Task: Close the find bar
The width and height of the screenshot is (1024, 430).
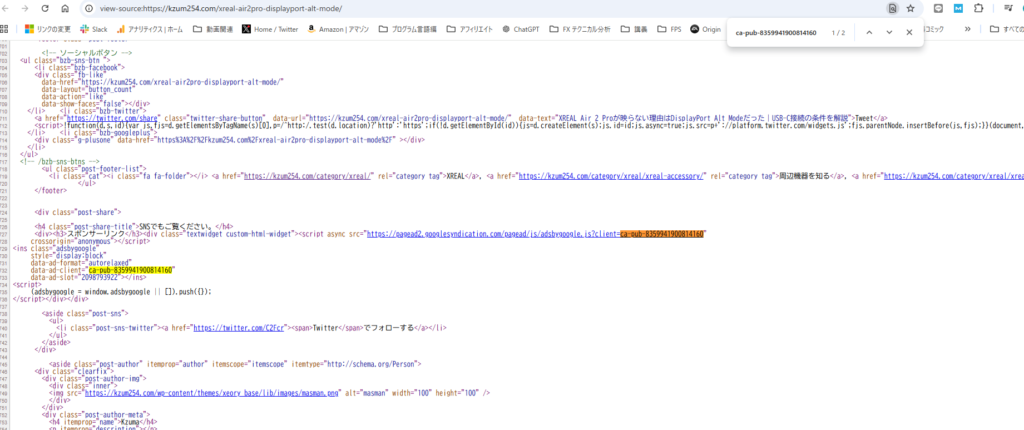Action: coord(909,32)
